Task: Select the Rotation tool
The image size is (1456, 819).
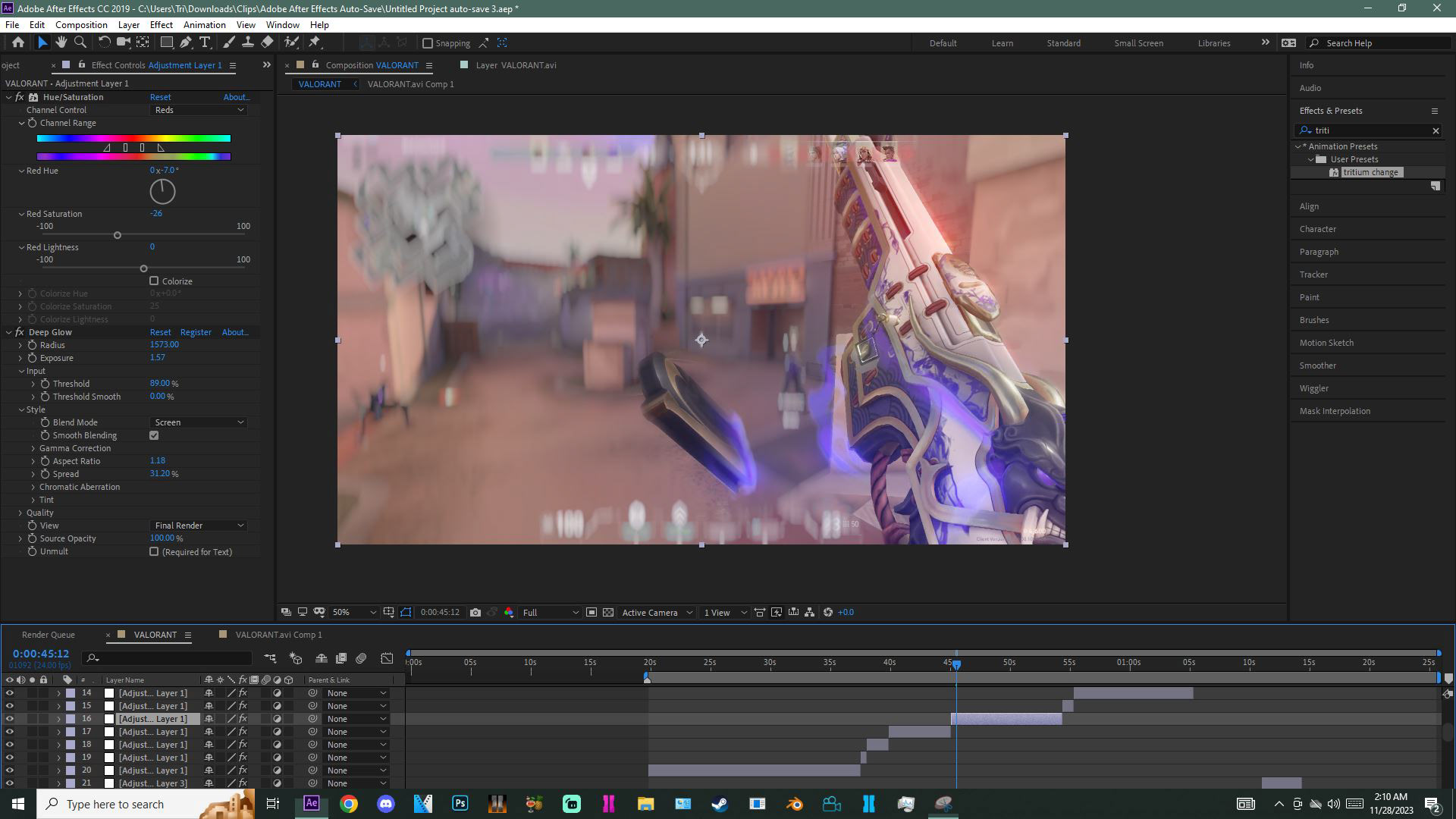Action: pyautogui.click(x=105, y=42)
